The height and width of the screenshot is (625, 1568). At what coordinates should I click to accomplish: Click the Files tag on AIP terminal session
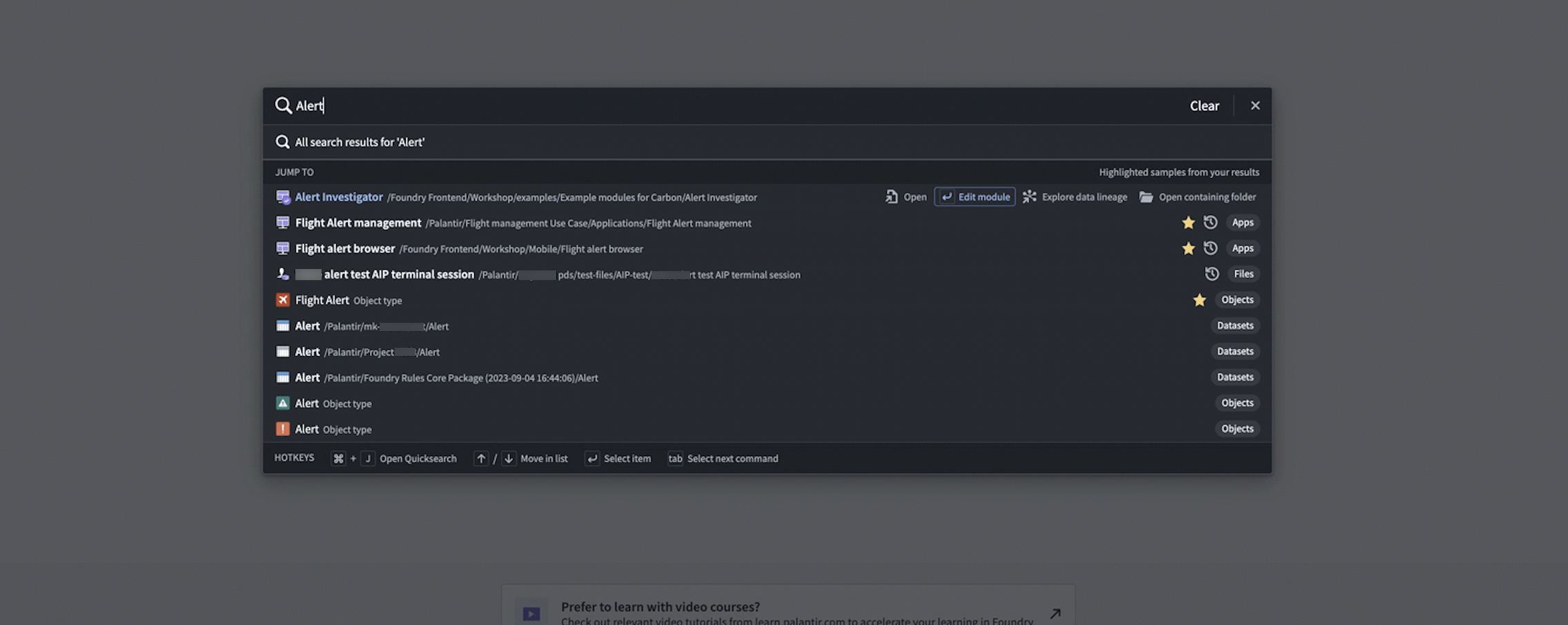click(1244, 274)
